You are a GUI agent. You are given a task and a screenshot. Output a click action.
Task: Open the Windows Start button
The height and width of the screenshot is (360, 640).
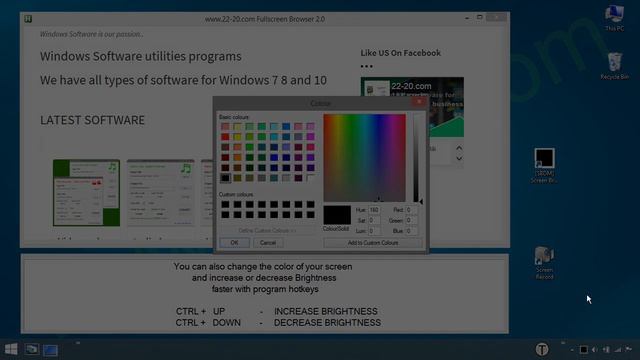click(x=11, y=349)
